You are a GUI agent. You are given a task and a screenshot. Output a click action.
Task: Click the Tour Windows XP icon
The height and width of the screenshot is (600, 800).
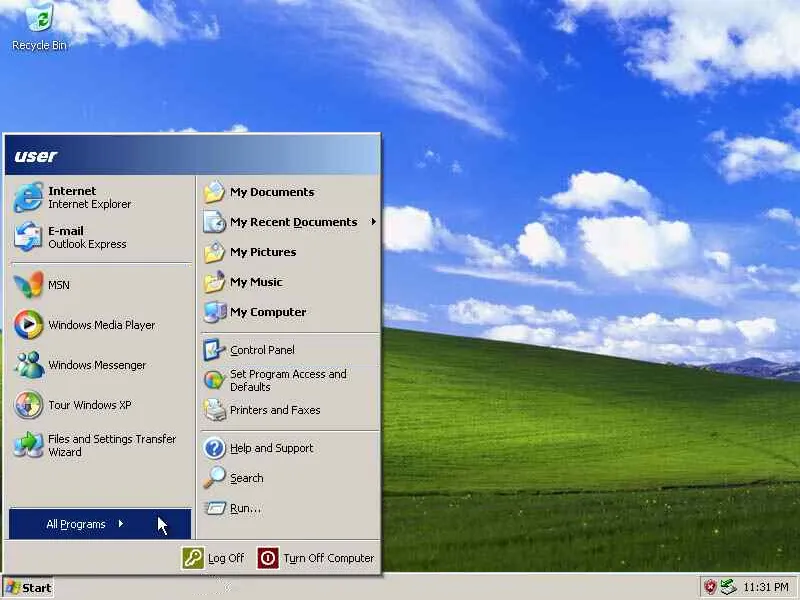[28, 405]
